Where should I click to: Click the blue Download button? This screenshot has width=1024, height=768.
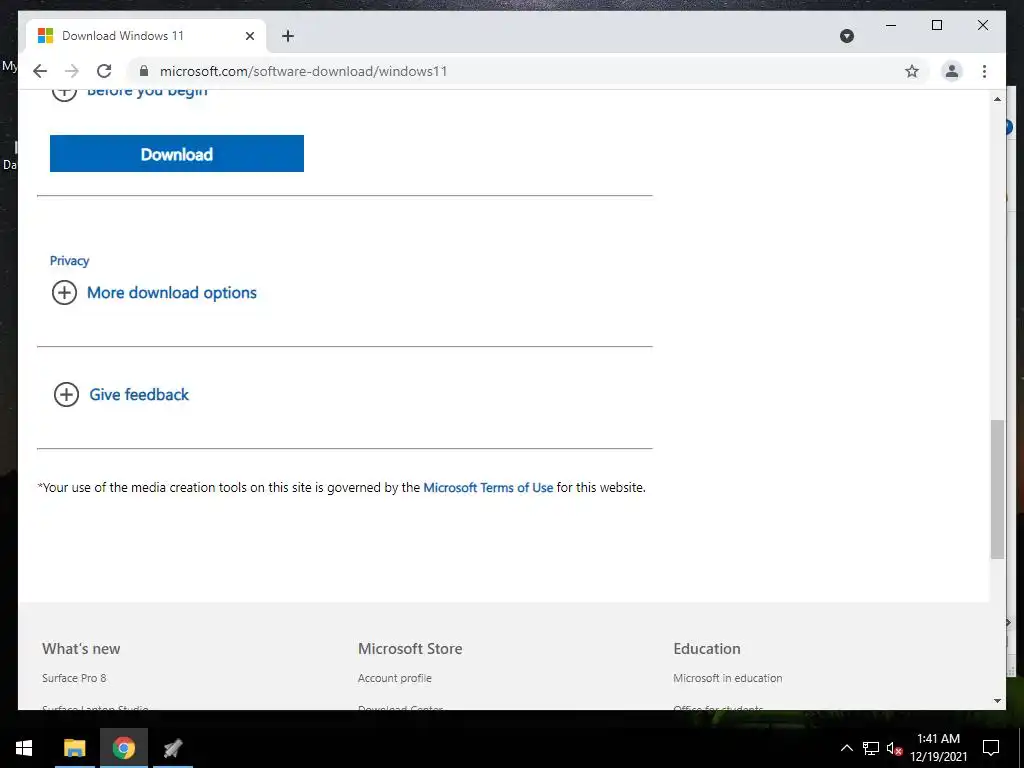(x=177, y=153)
